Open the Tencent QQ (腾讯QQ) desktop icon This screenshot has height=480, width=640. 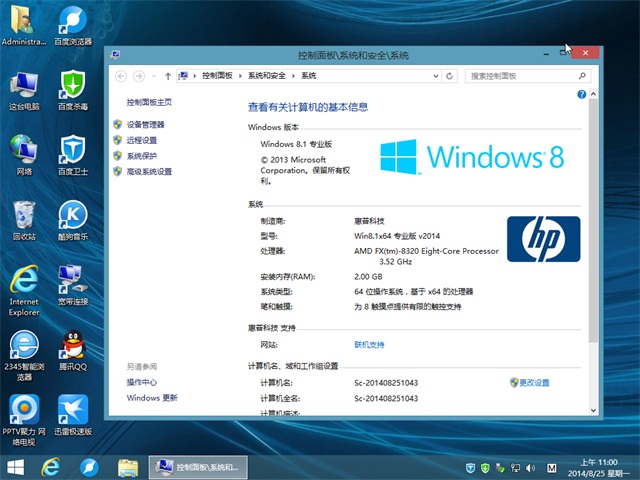pos(73,351)
